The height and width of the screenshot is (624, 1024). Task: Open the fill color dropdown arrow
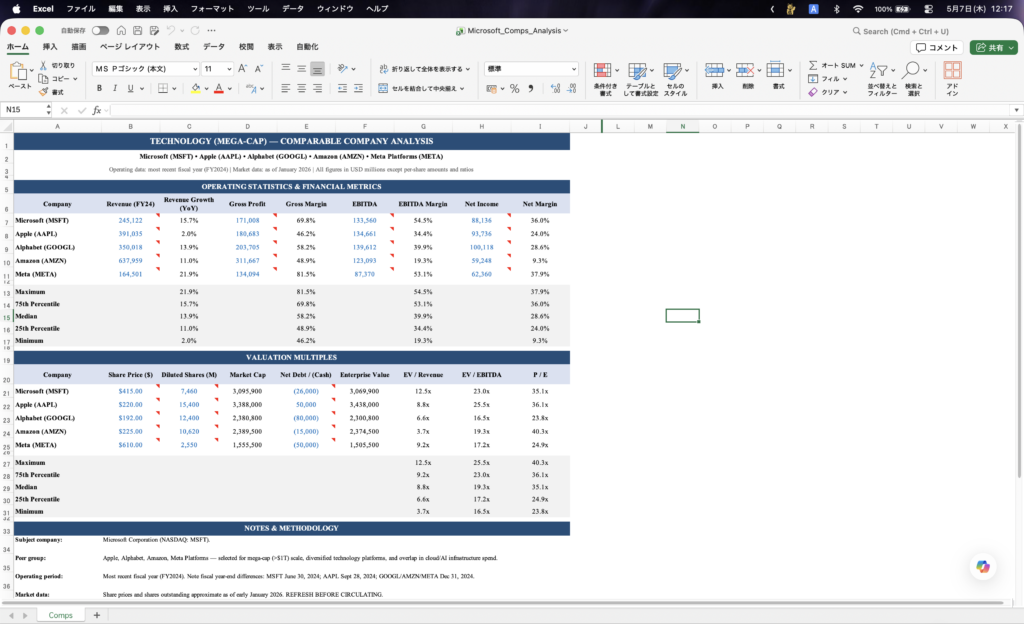[x=206, y=89]
